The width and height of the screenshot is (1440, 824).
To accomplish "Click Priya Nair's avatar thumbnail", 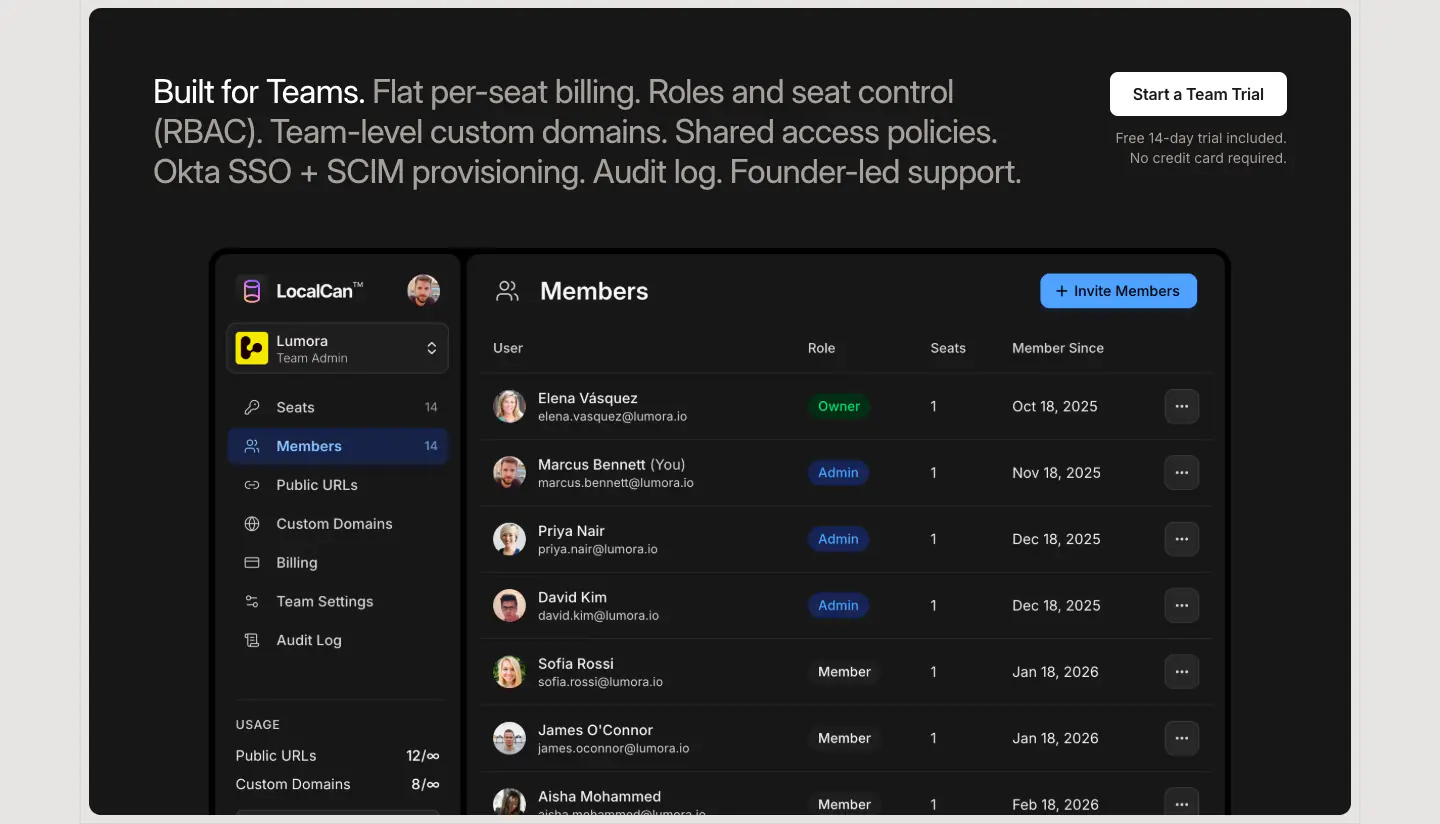I will pyautogui.click(x=509, y=539).
